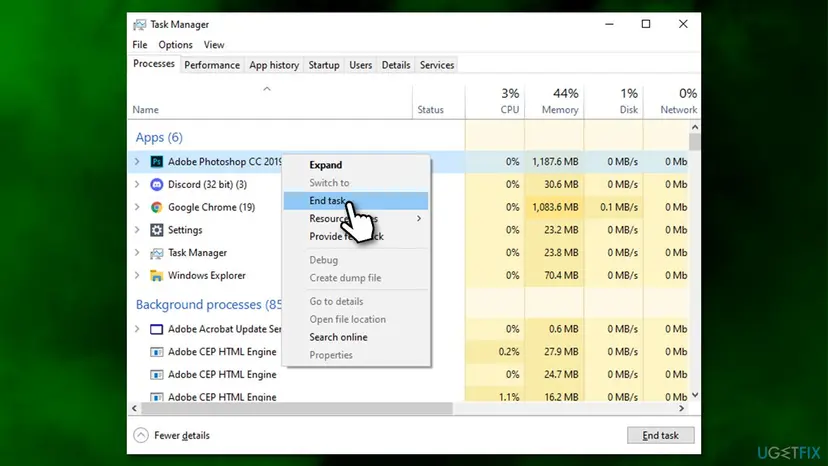Click the vertical scrollbar down arrow
This screenshot has width=828, height=466.
(695, 395)
